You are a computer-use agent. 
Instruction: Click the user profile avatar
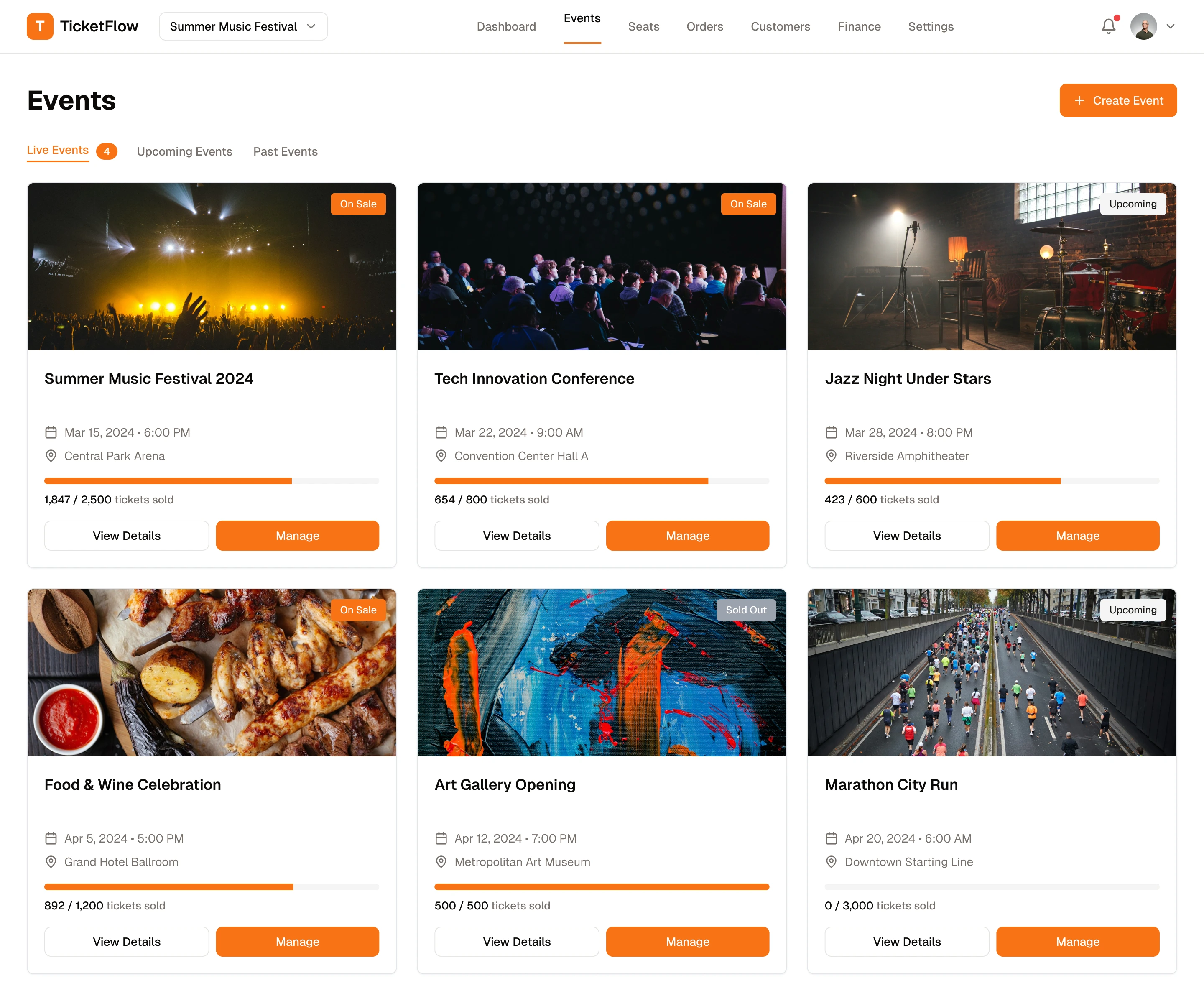[1143, 26]
